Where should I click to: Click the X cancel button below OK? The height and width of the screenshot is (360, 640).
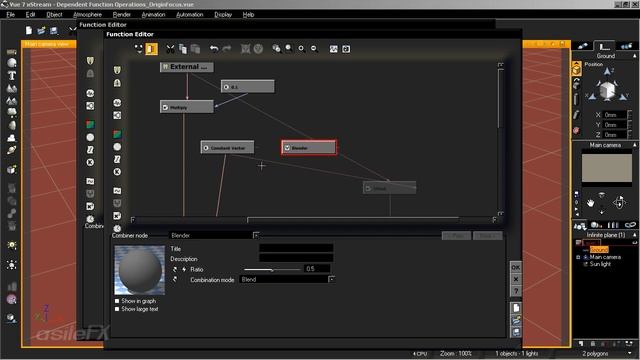[516, 279]
